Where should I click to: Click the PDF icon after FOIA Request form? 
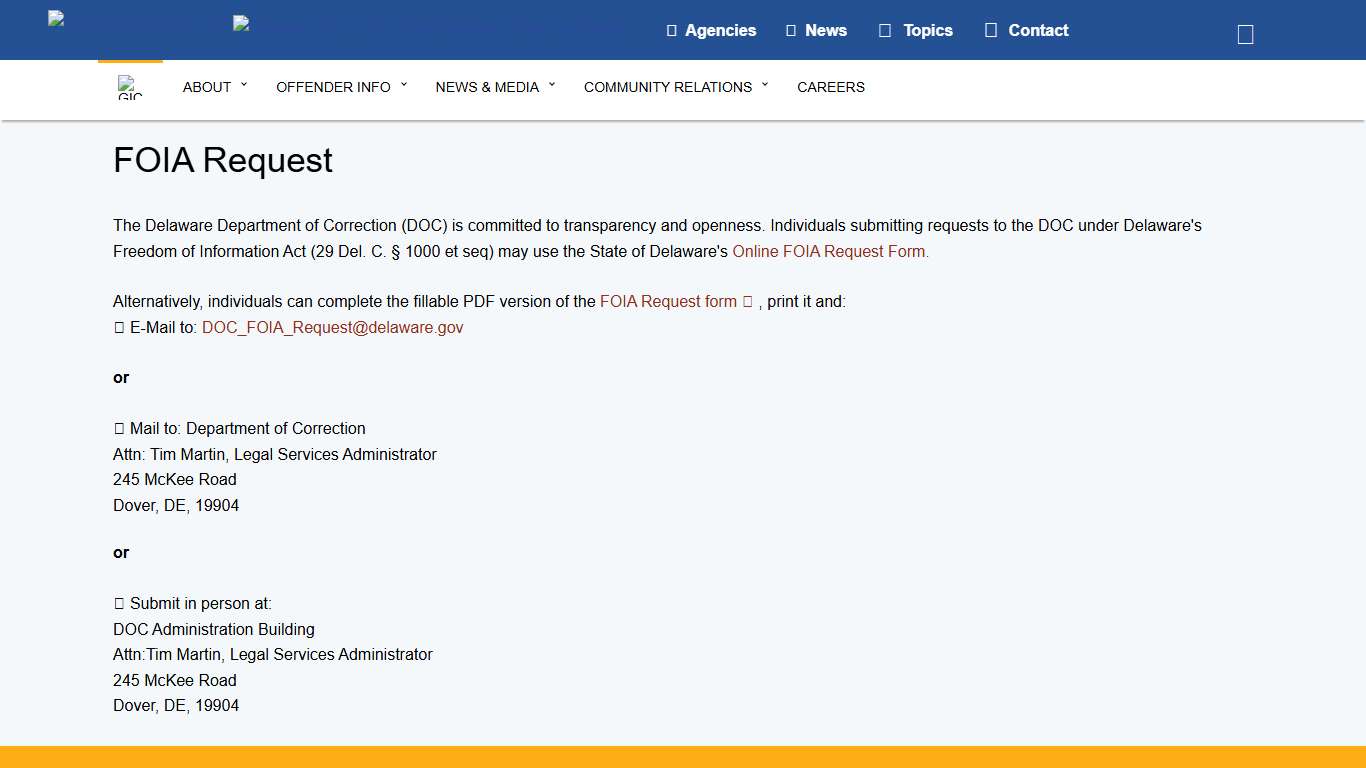[x=748, y=302]
